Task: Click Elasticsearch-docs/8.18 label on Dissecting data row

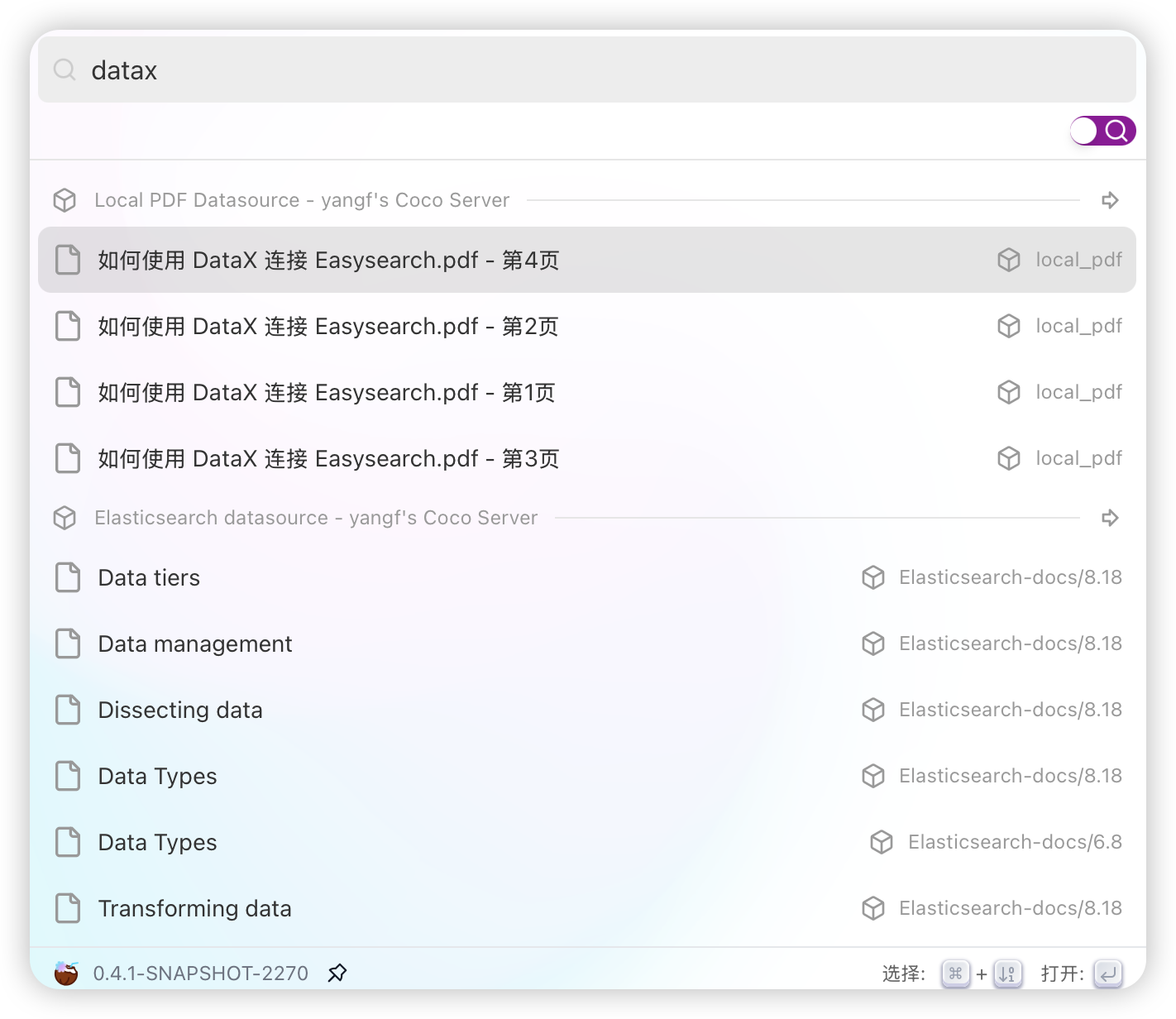Action: (1011, 710)
